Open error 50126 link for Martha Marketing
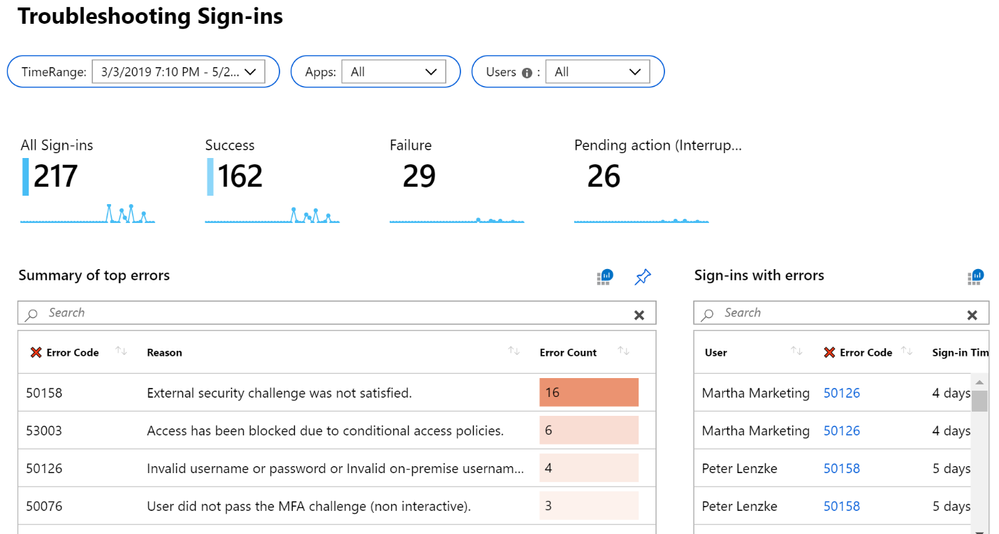This screenshot has width=999, height=534. (841, 393)
